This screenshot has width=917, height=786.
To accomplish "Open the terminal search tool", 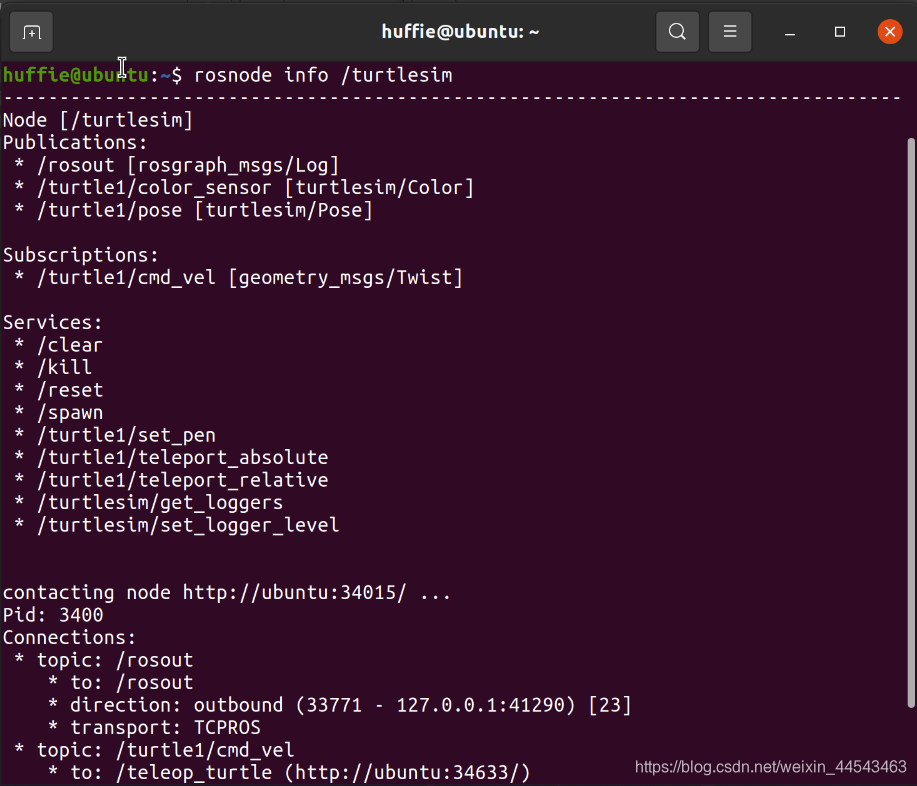I will tap(677, 32).
